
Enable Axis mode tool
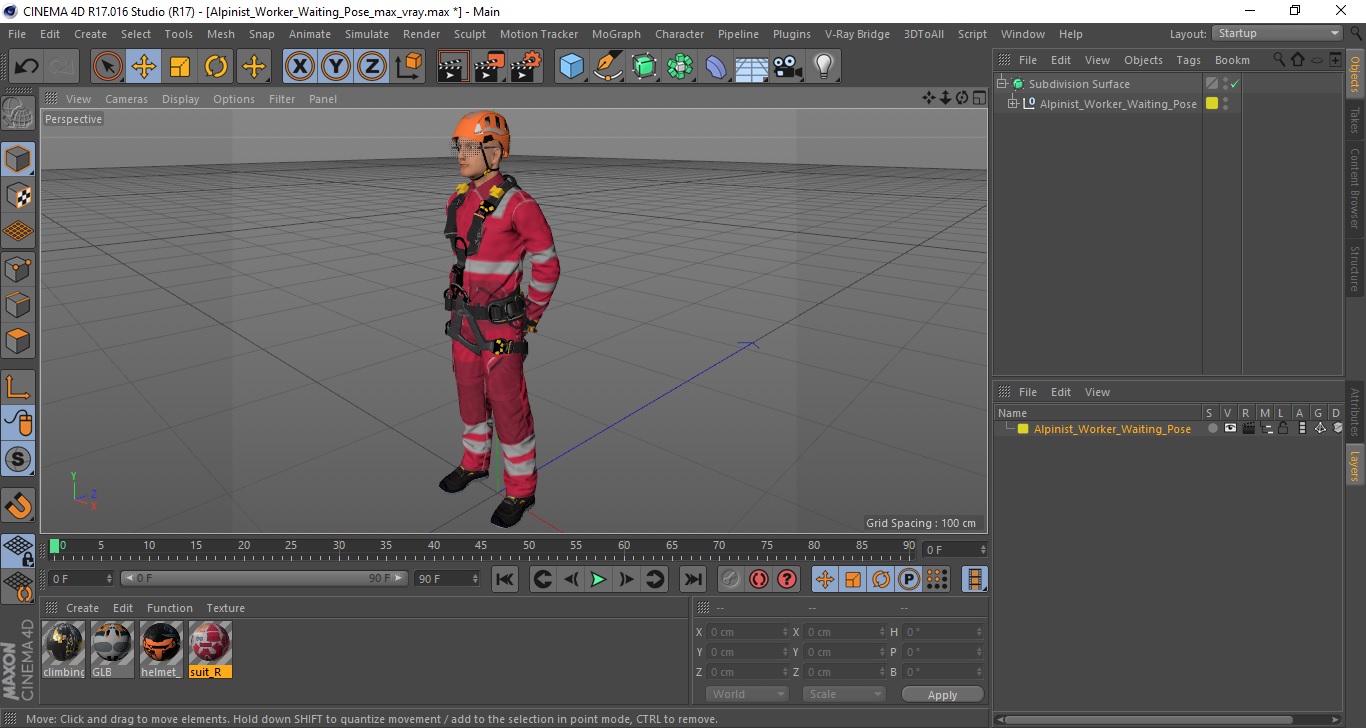[x=18, y=386]
